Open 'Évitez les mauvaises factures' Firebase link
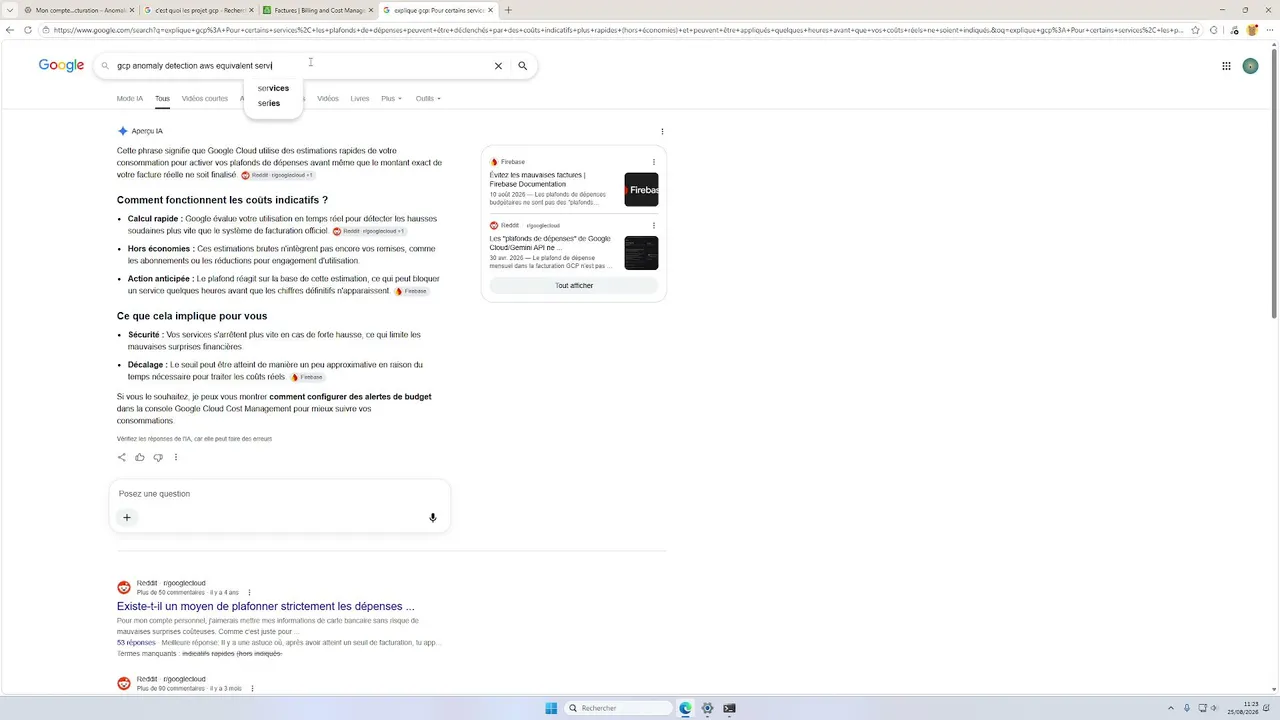 (538, 180)
